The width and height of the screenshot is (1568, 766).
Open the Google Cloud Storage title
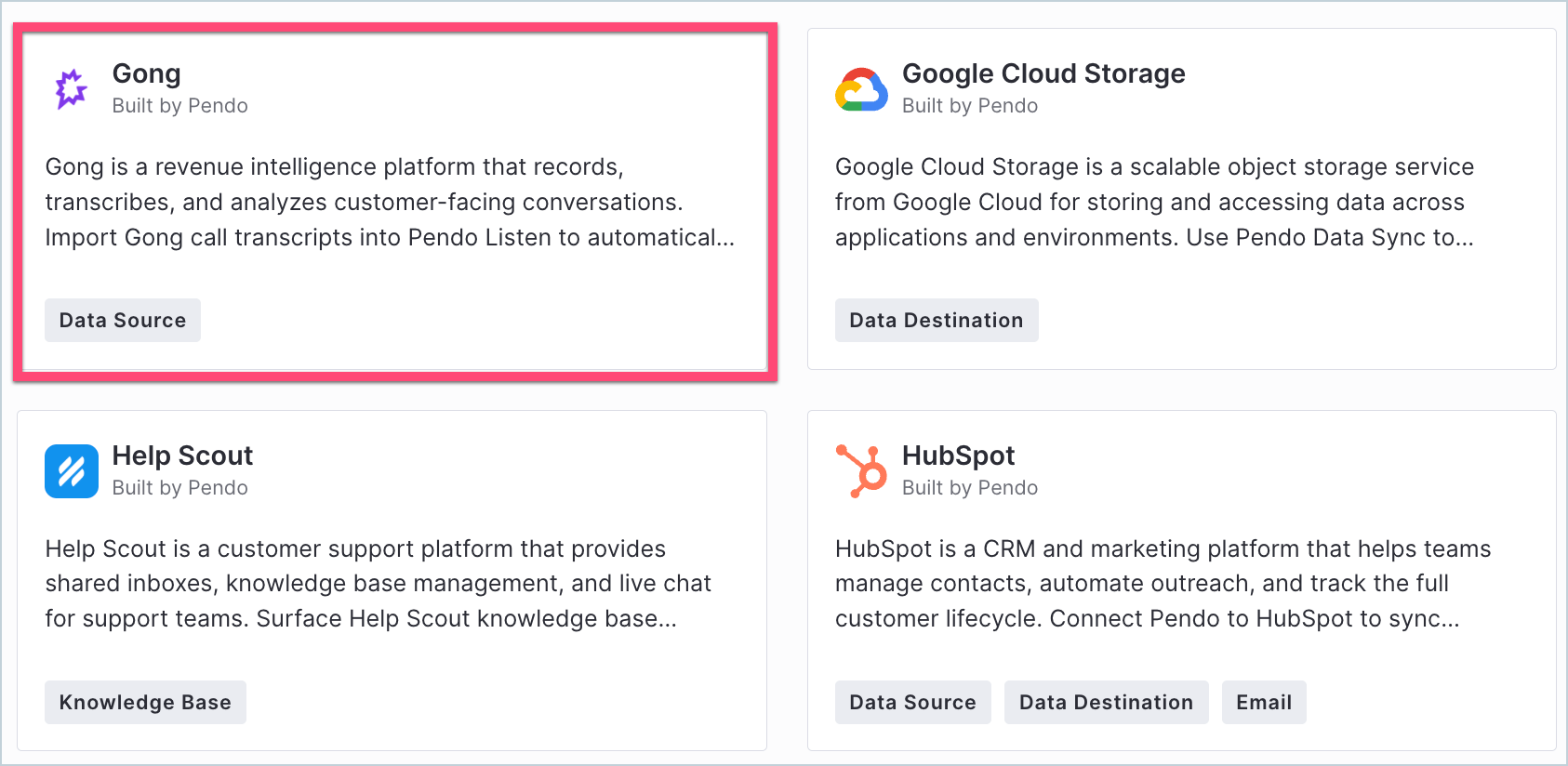(x=1043, y=73)
